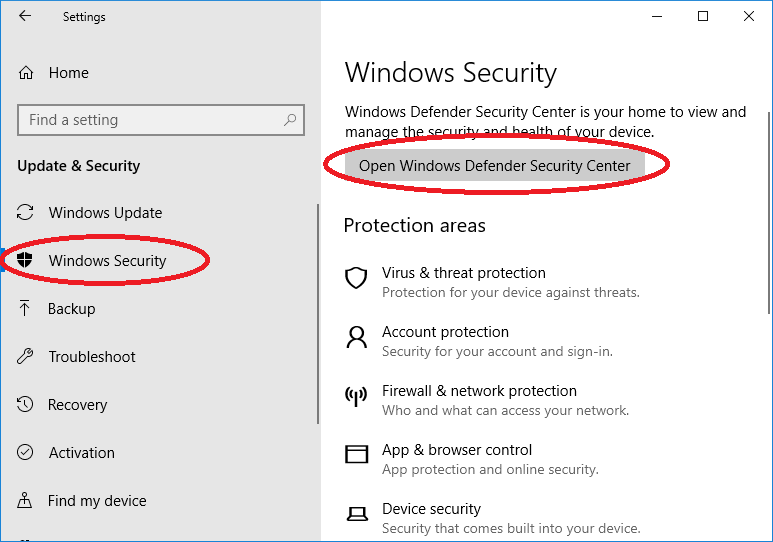Open Windows Defender Security Center button
This screenshot has height=542, width=773.
494,166
